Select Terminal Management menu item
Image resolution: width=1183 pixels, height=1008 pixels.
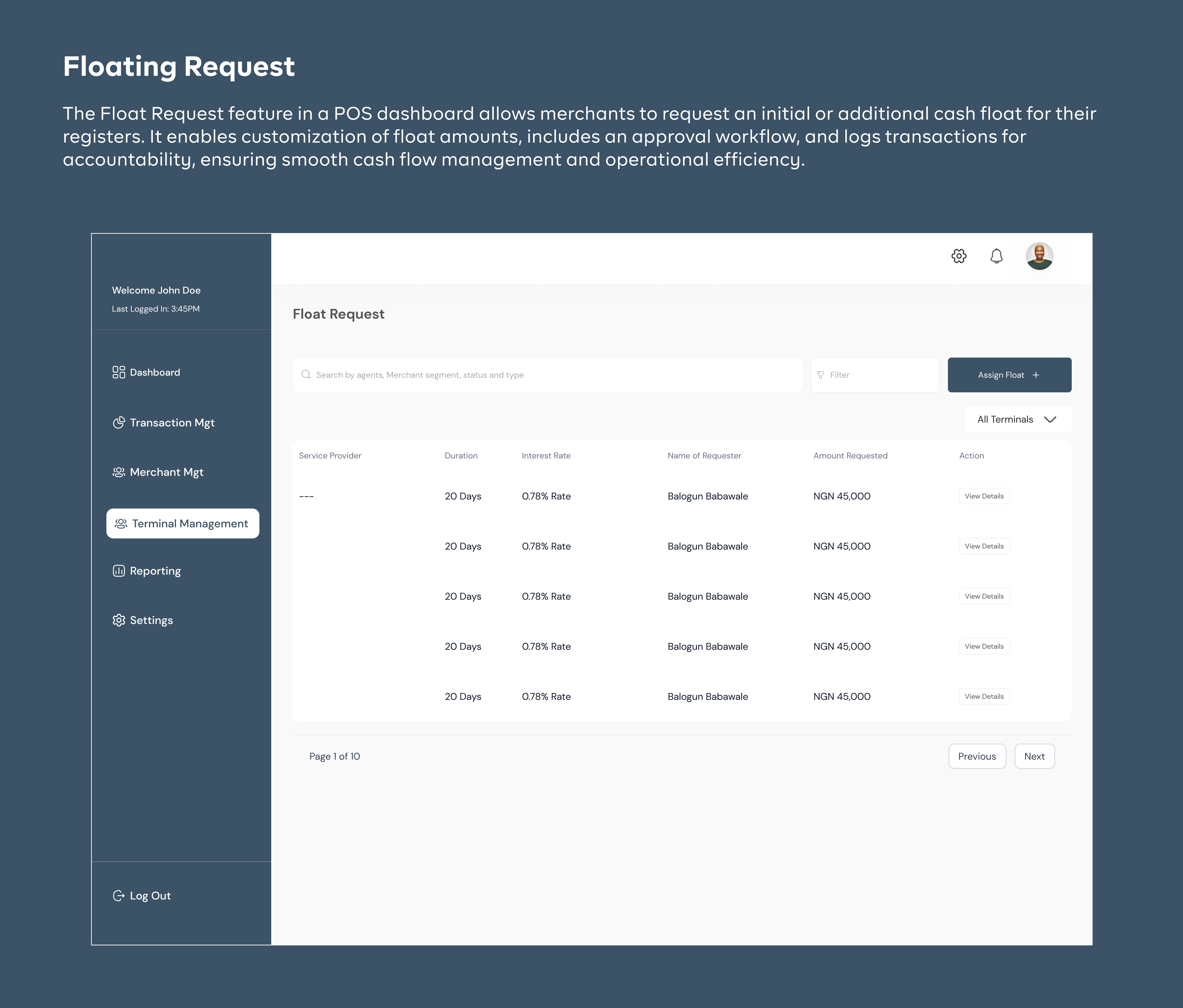click(x=183, y=524)
